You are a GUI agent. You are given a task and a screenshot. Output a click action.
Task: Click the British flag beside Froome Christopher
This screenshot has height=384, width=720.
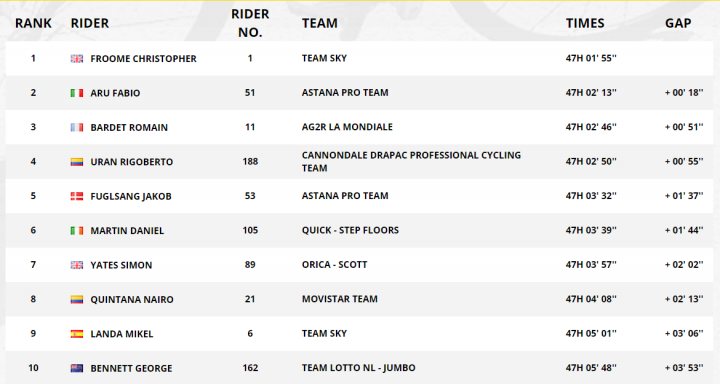click(77, 58)
